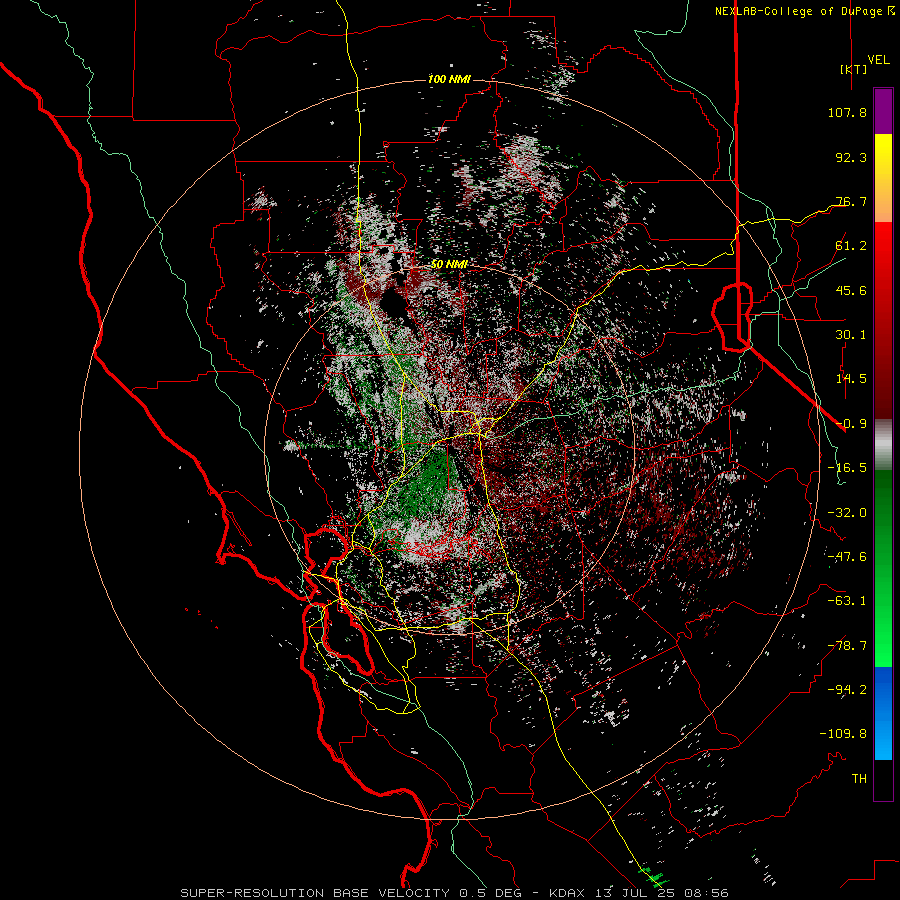Click the 100 NMI range ring label
This screenshot has width=900, height=900.
(x=449, y=79)
